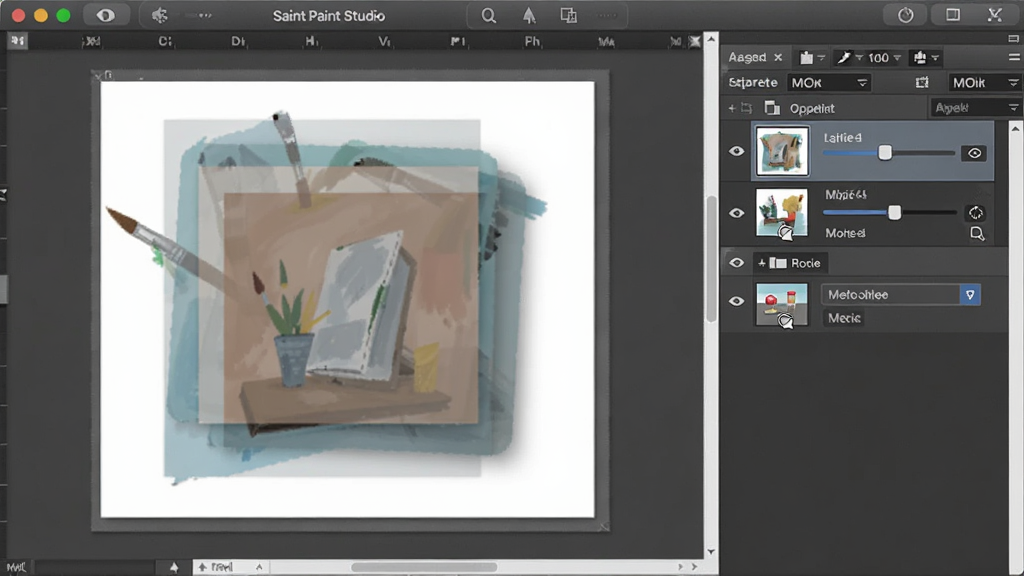Click the Stjarete label

[x=753, y=83]
